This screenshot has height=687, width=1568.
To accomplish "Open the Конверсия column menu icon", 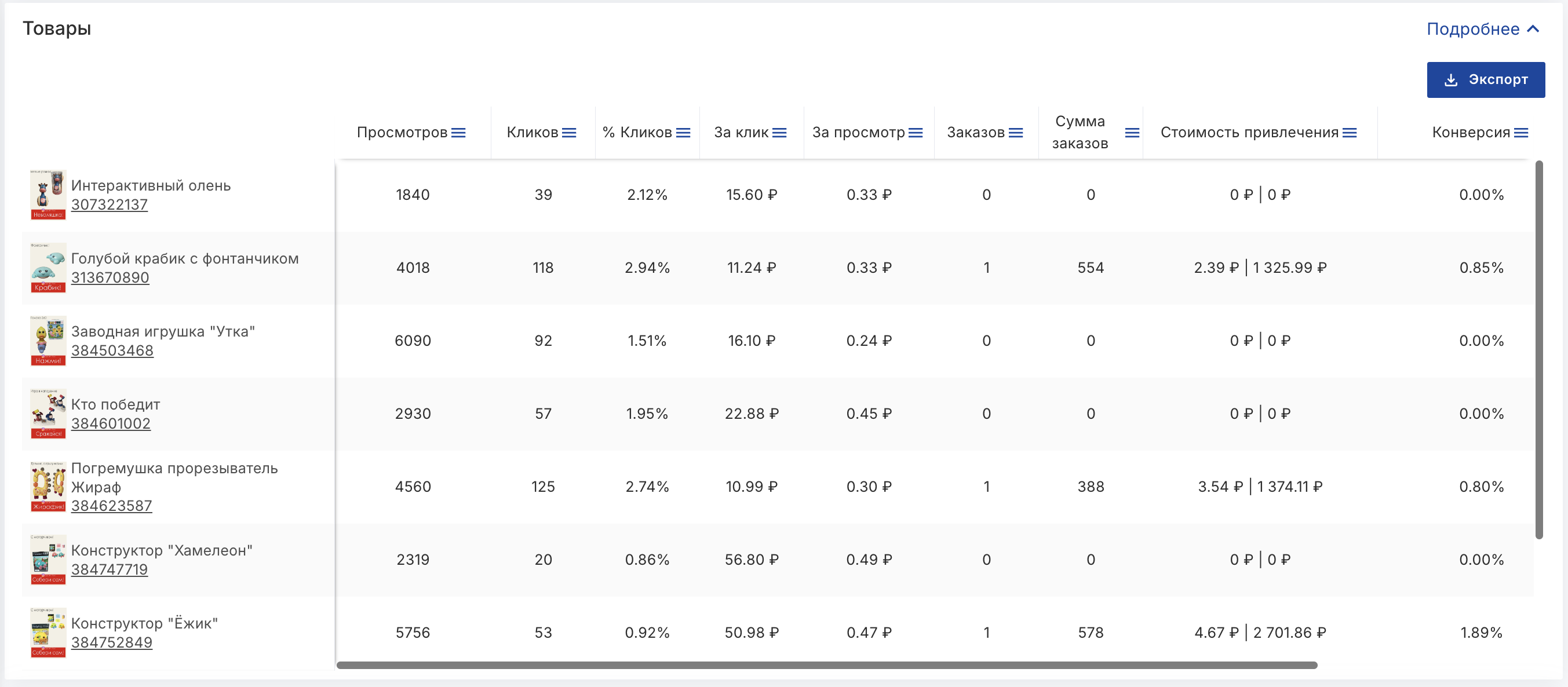I will (x=1521, y=133).
